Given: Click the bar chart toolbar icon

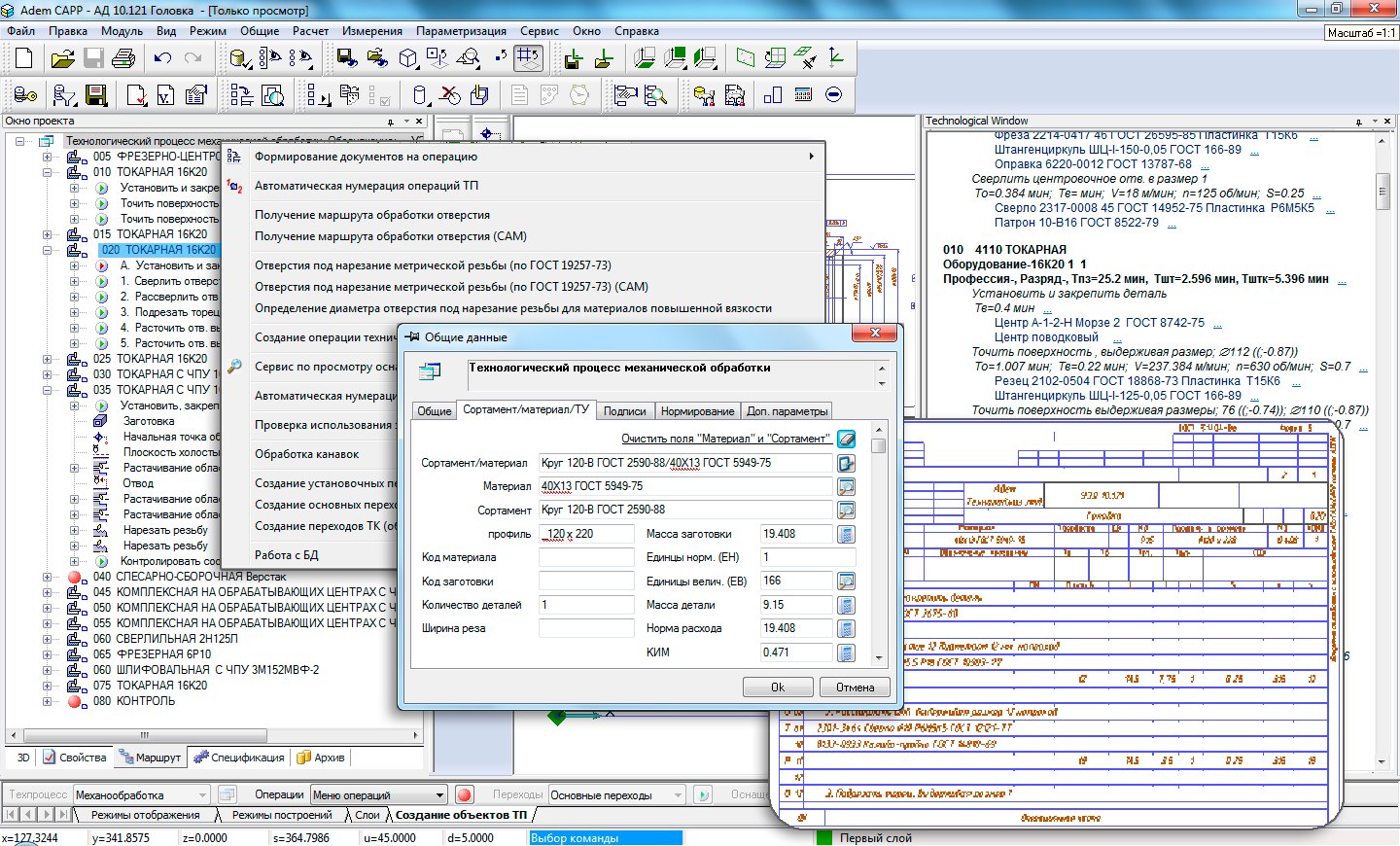Looking at the screenshot, I should click(x=773, y=95).
